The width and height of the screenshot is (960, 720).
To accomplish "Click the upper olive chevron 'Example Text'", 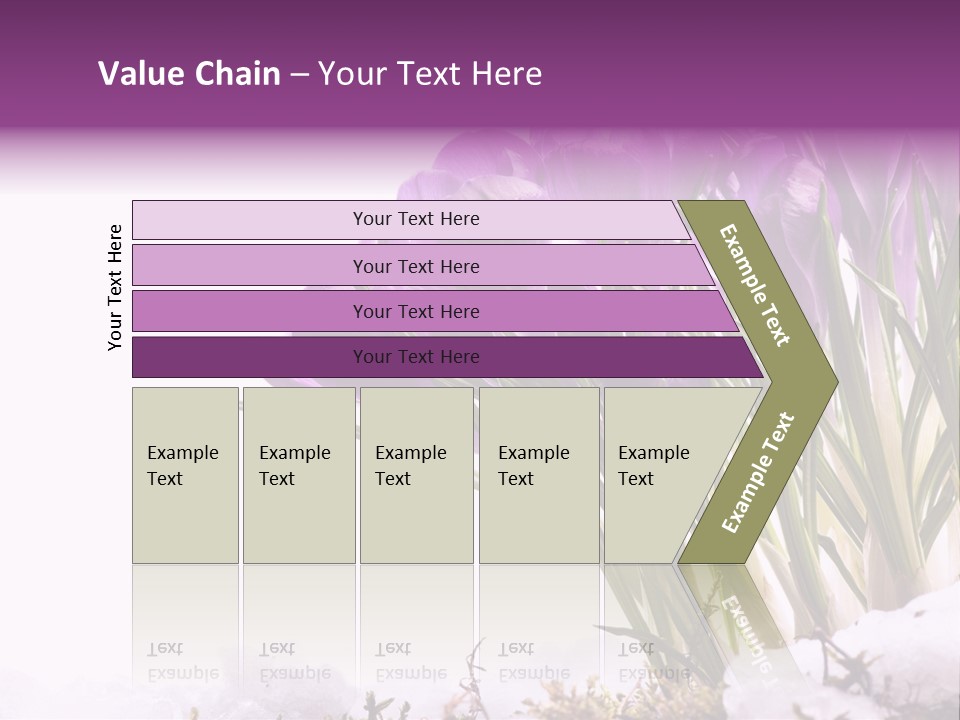I will click(757, 286).
